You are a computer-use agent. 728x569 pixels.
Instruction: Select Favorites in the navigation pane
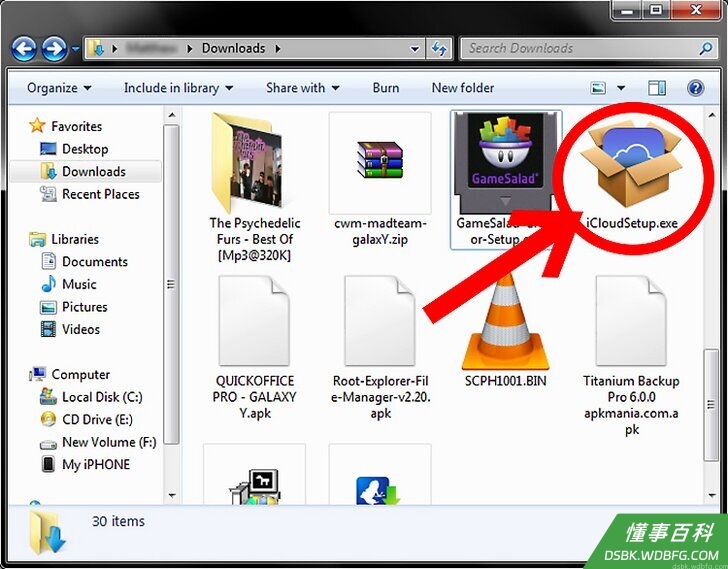(76, 126)
